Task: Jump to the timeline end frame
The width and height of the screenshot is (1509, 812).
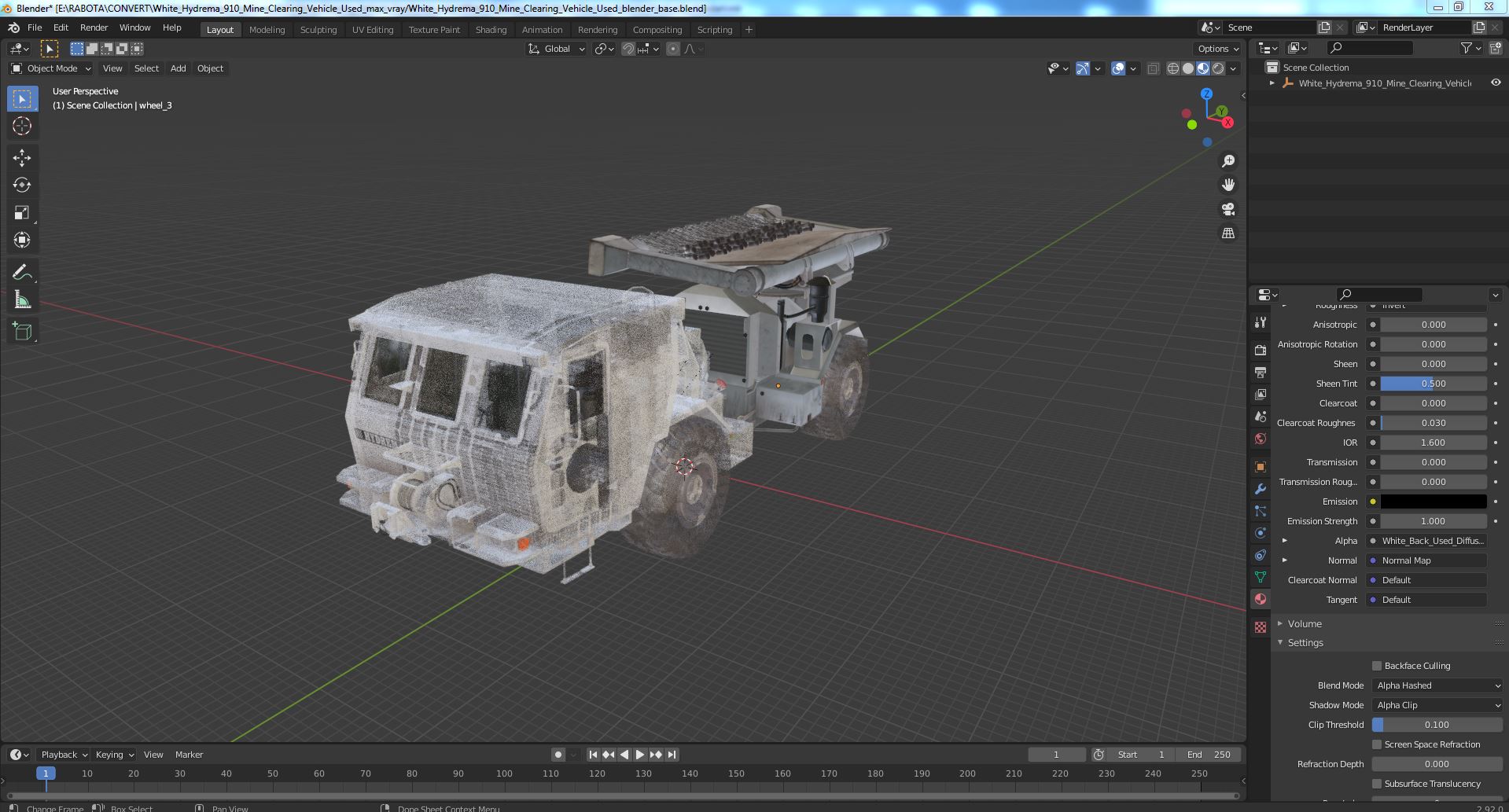Action: point(672,755)
